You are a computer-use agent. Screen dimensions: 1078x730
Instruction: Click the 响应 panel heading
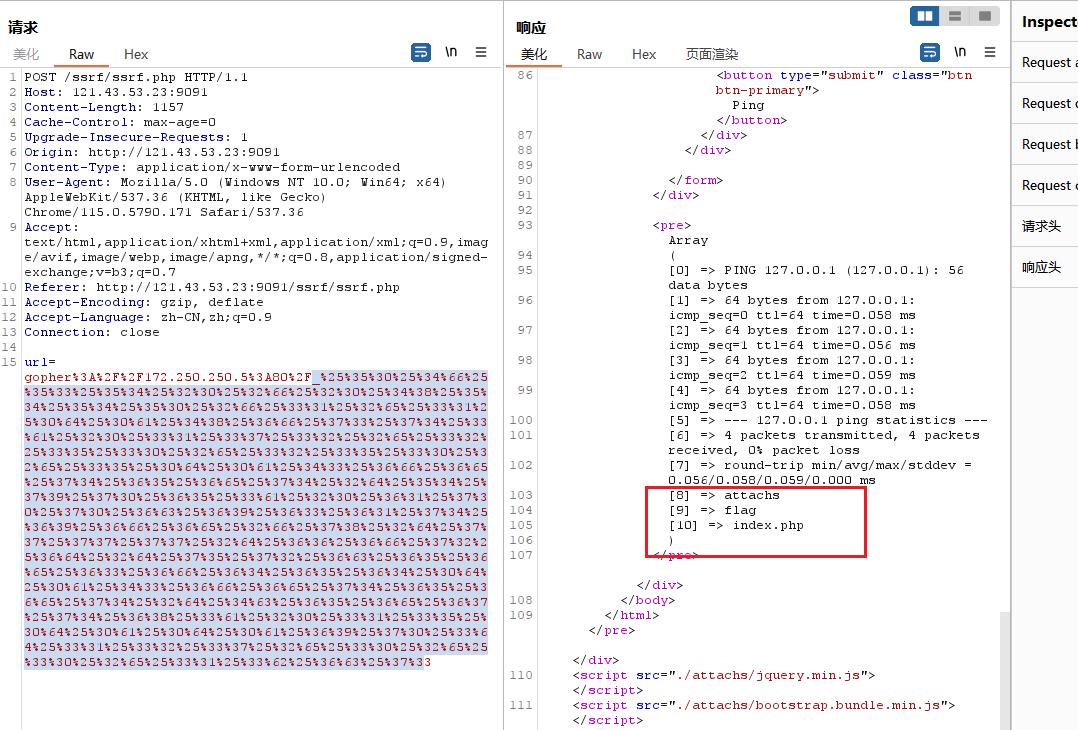(531, 27)
